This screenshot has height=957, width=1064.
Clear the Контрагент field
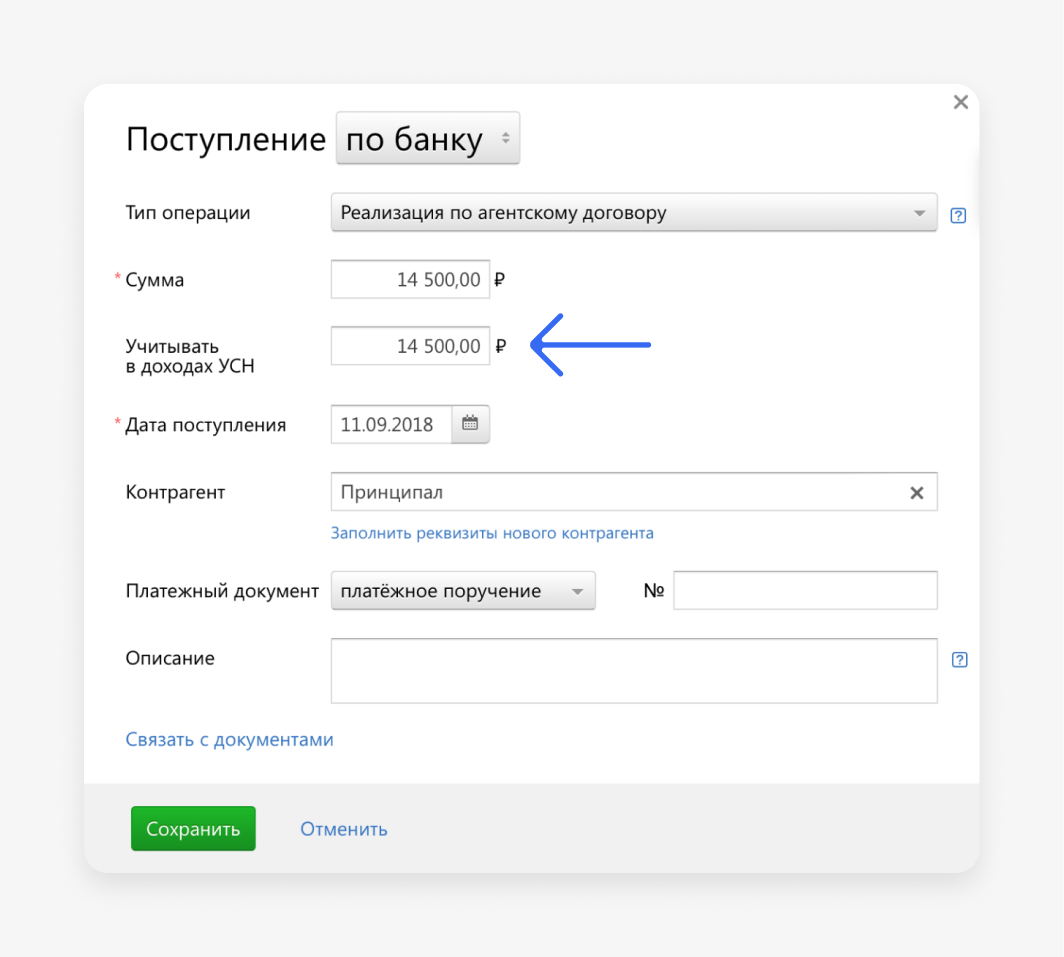pos(917,493)
